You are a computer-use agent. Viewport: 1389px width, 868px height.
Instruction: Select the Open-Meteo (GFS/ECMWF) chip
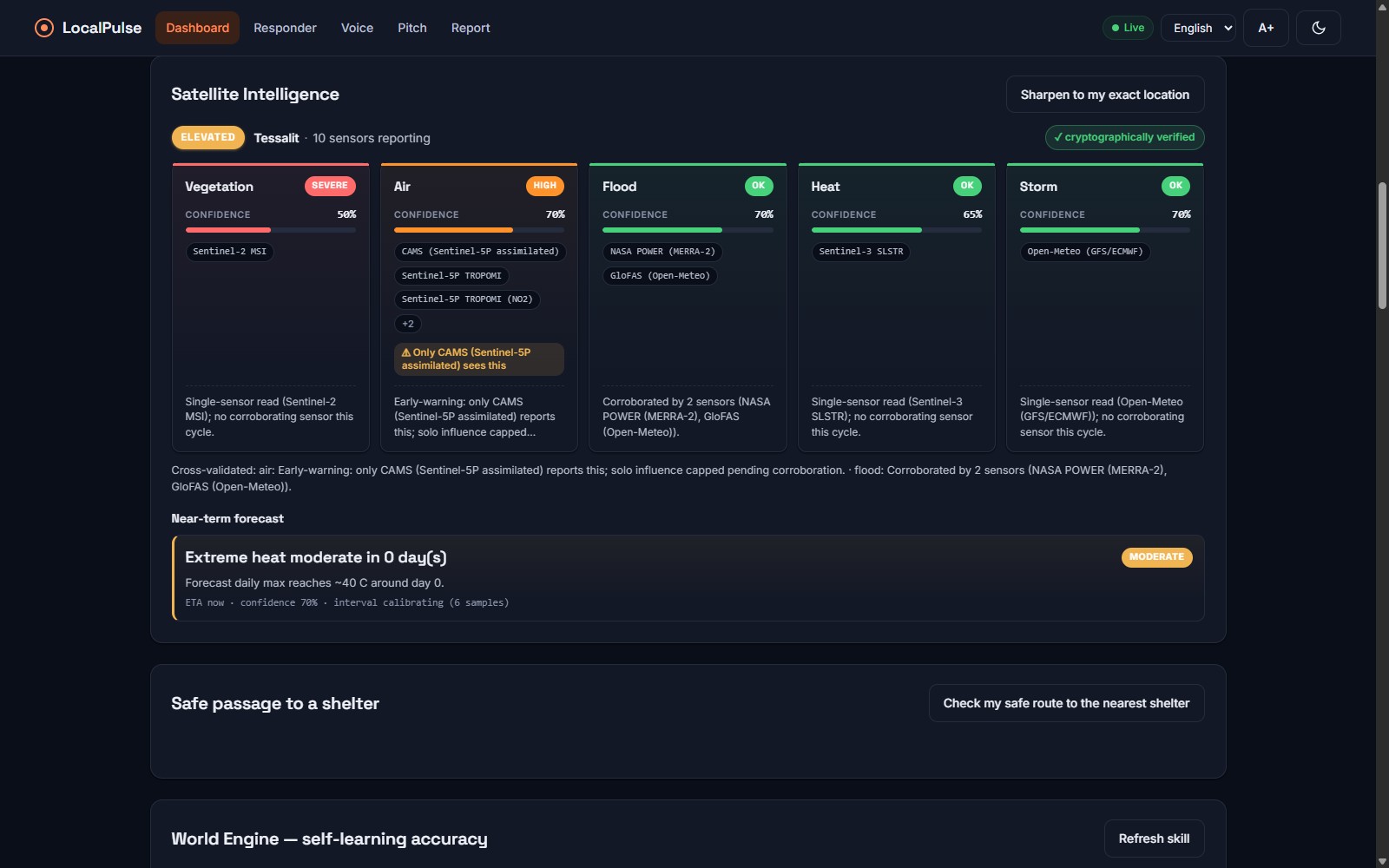(x=1085, y=252)
